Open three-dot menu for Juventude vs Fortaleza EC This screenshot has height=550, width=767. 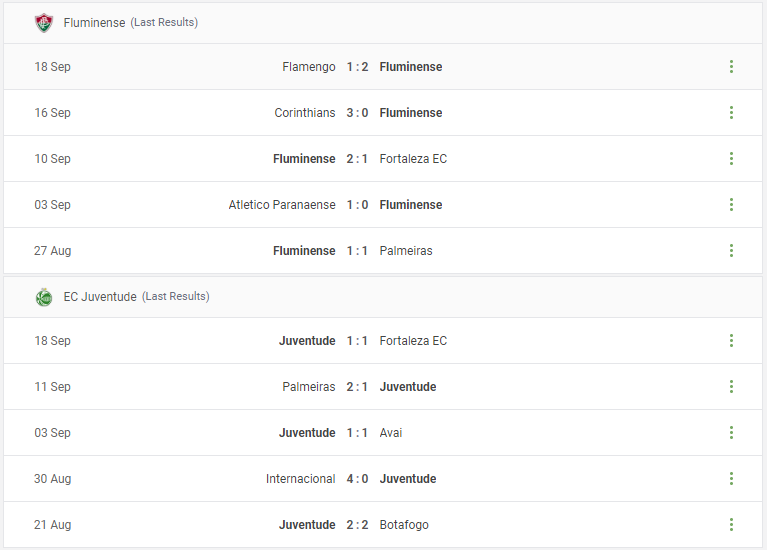(731, 341)
